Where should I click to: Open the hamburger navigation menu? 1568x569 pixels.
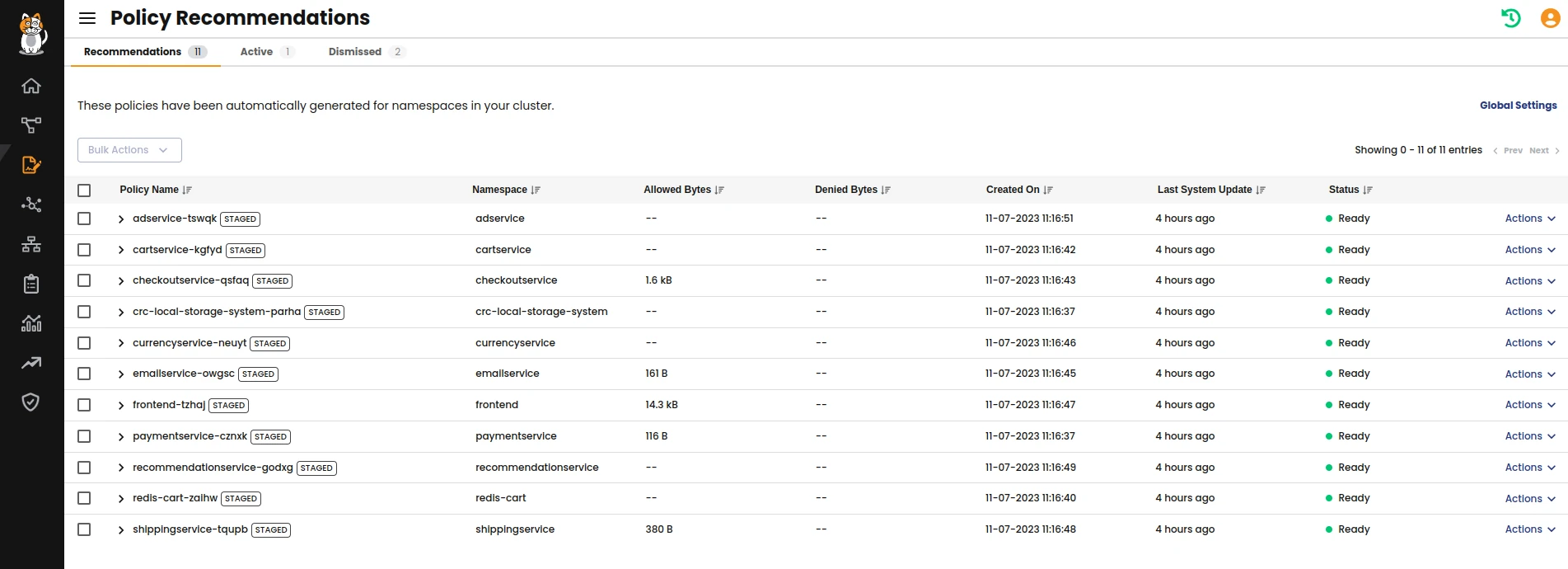(x=87, y=18)
